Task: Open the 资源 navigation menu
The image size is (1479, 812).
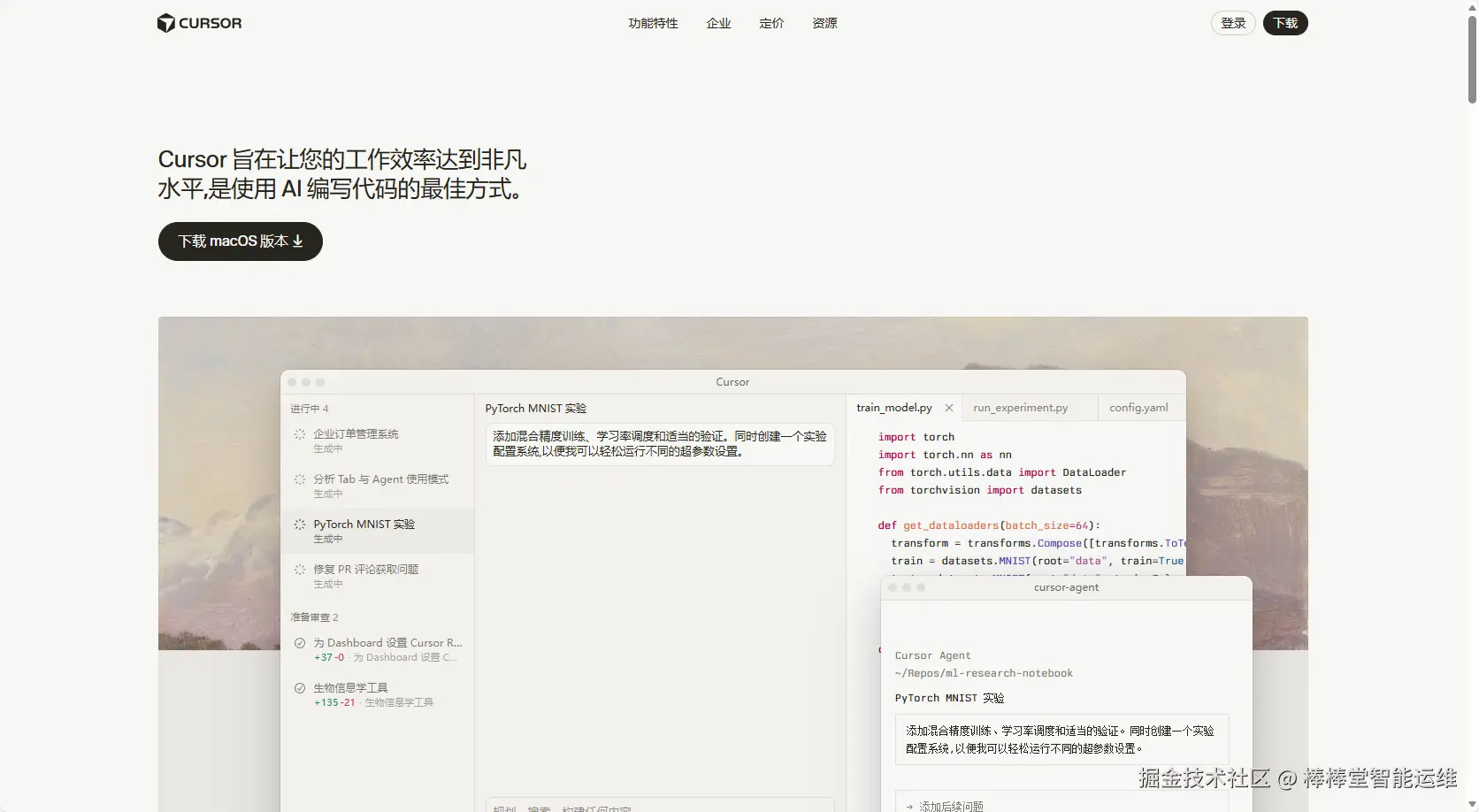Action: 824,23
